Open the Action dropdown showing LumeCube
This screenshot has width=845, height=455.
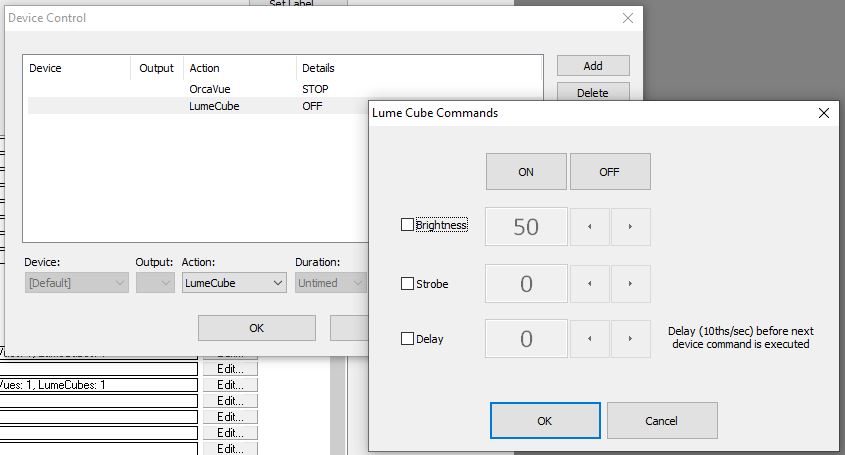point(234,282)
